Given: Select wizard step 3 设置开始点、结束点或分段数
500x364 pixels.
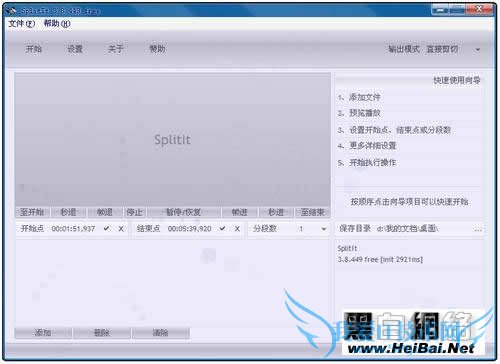Looking at the screenshot, I should pos(394,130).
